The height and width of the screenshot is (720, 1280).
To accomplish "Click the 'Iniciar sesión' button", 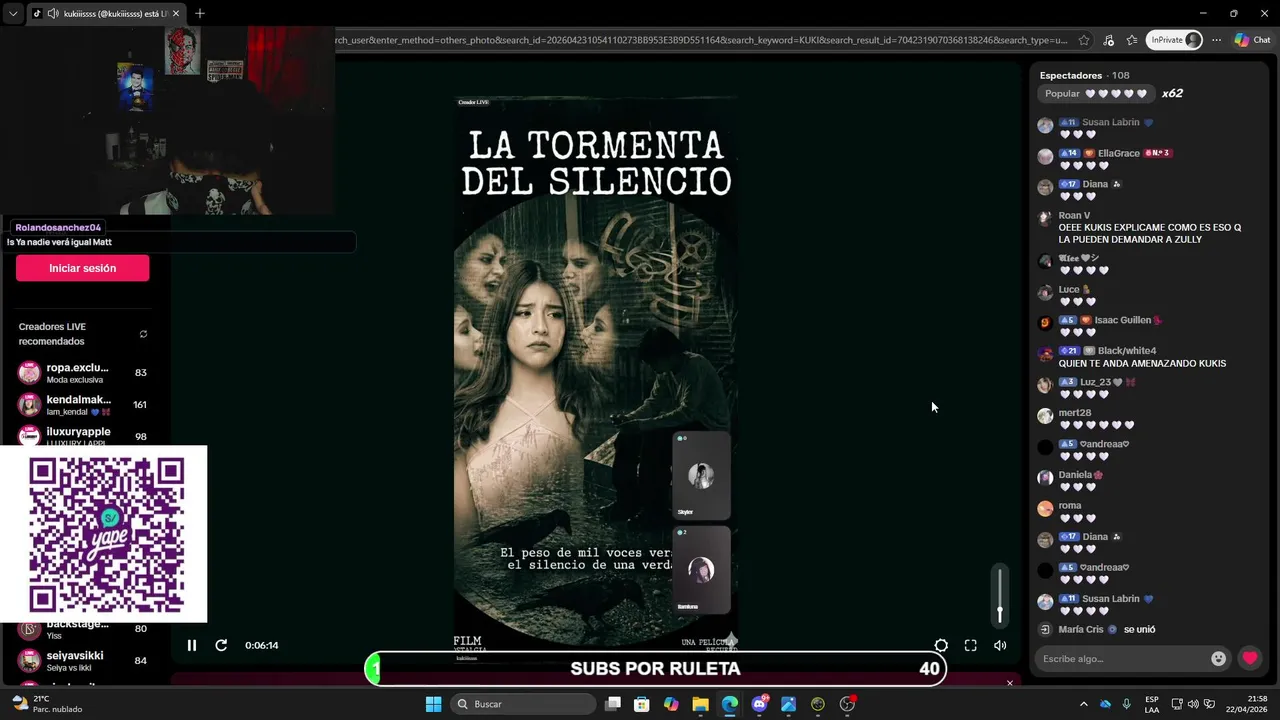I will point(83,268).
